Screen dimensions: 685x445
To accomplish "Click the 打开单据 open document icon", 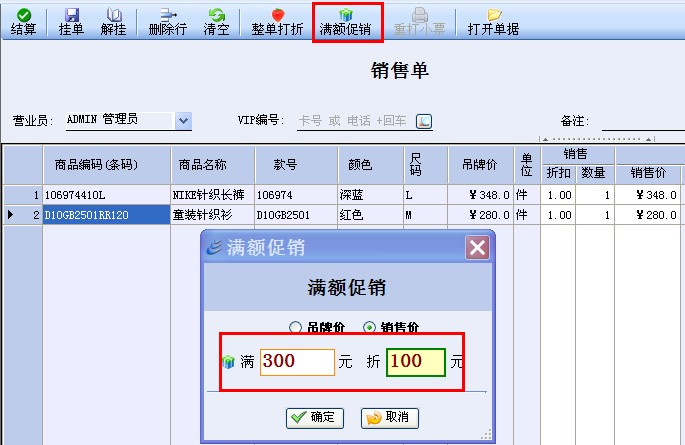I will coord(493,22).
